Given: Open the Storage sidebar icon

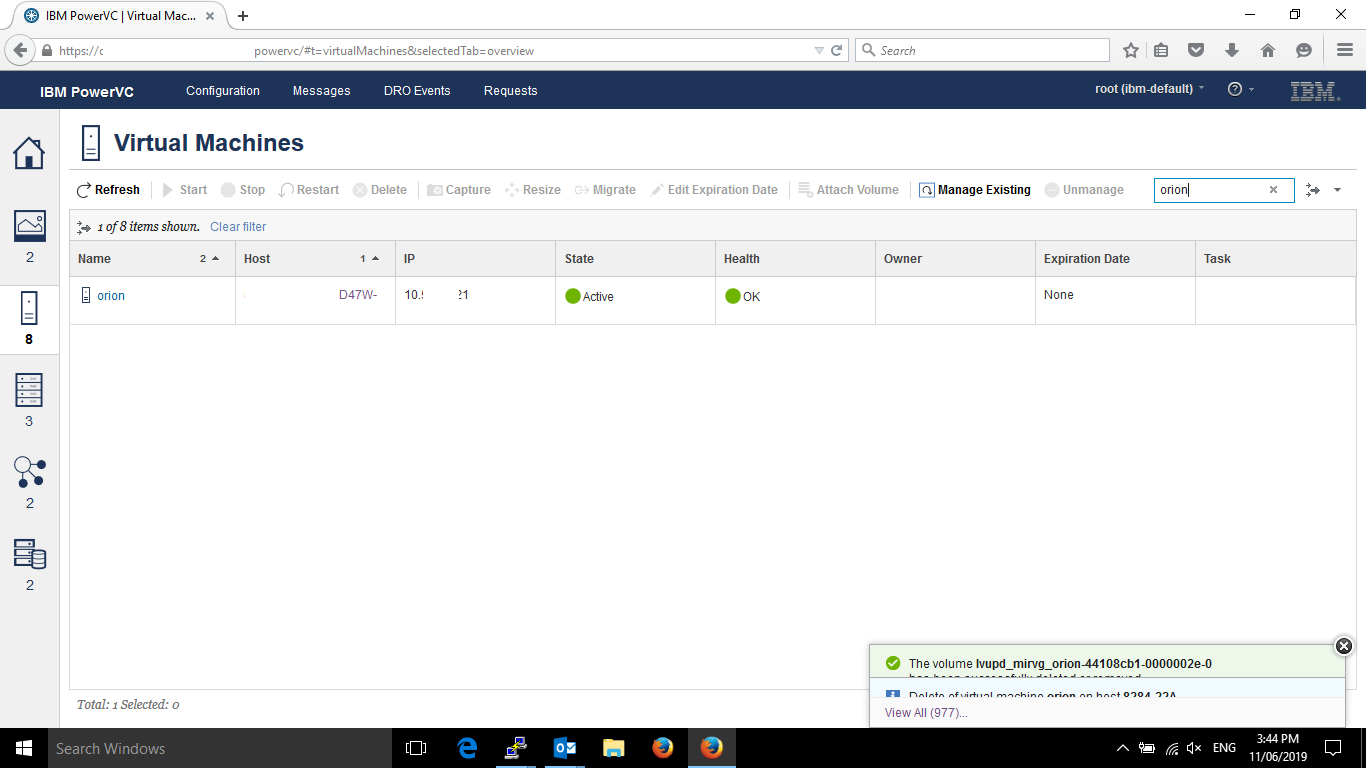Looking at the screenshot, I should [x=29, y=554].
